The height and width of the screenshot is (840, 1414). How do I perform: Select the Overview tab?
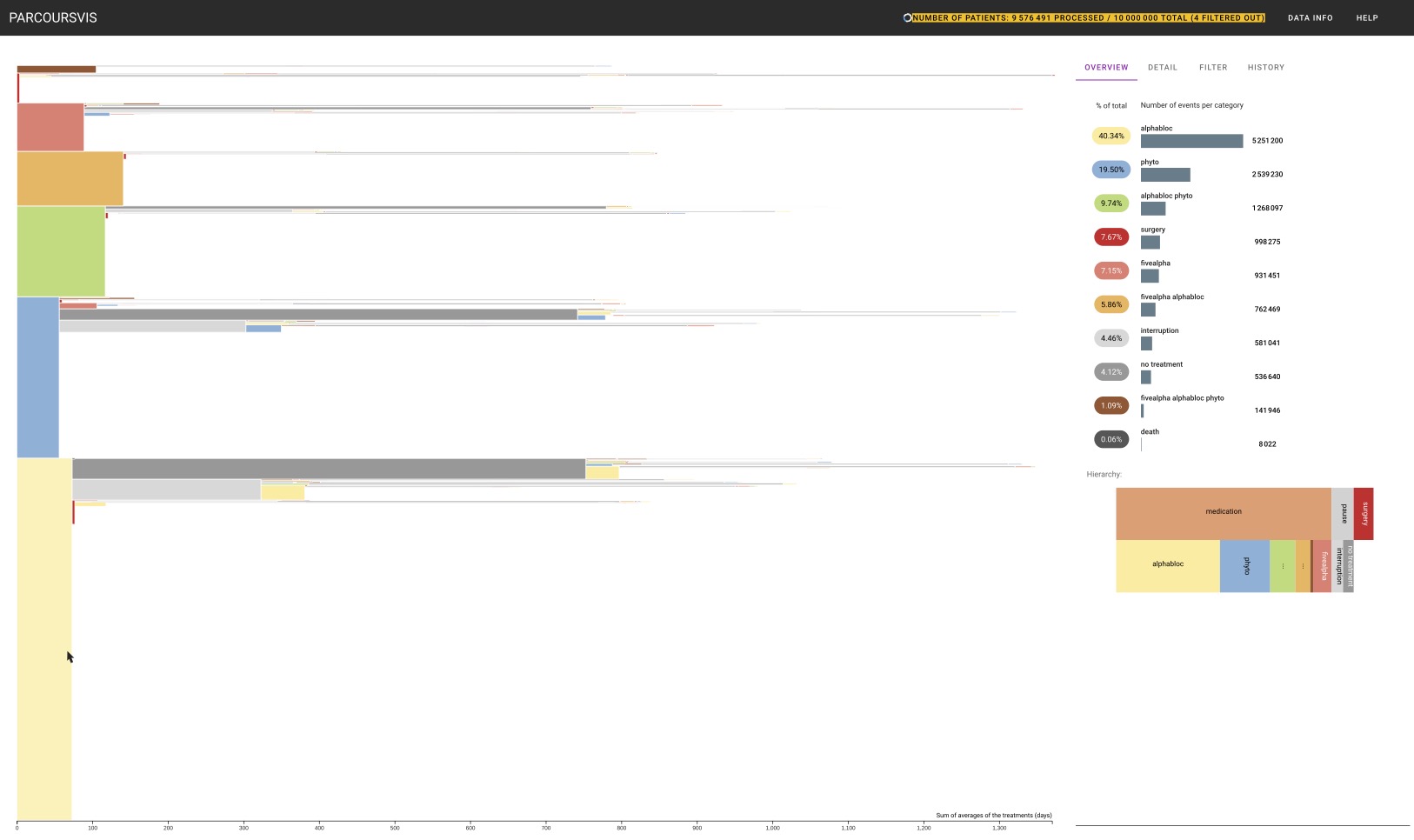(x=1106, y=67)
